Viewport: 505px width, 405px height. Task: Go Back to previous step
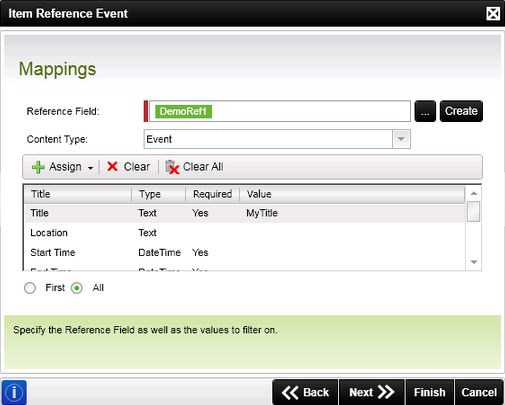tap(305, 392)
